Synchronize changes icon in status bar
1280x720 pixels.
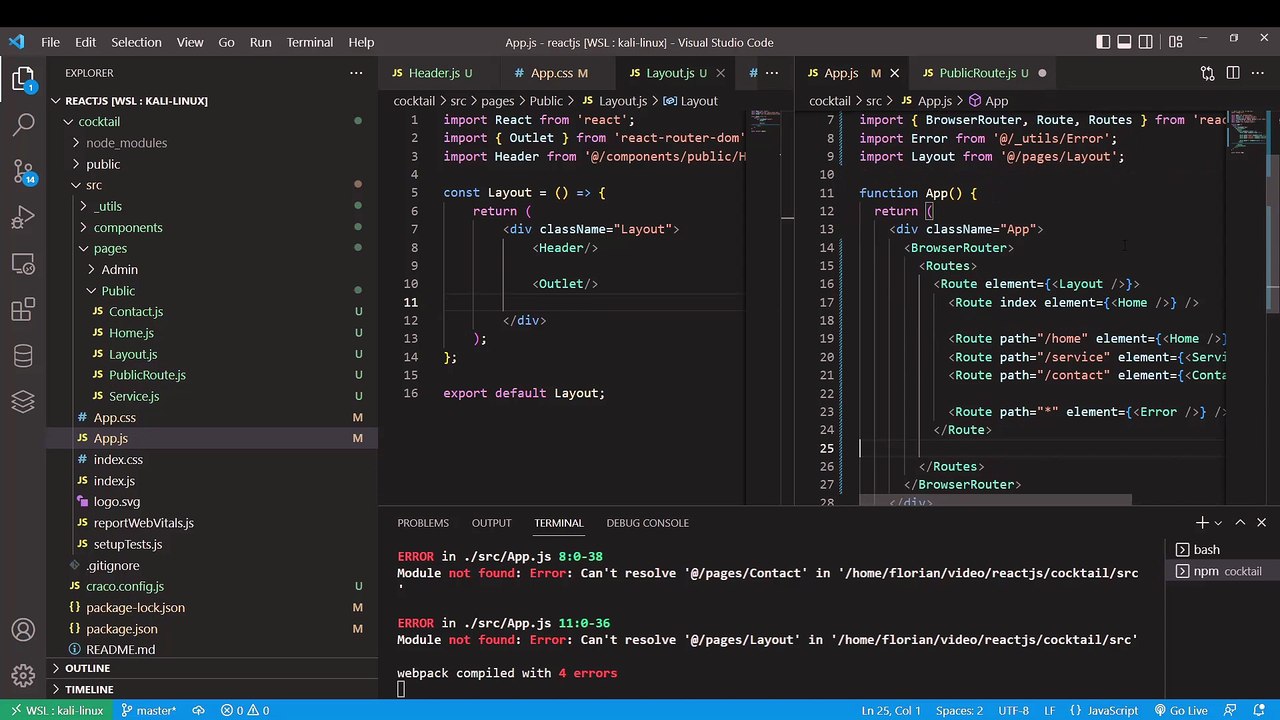click(198, 710)
